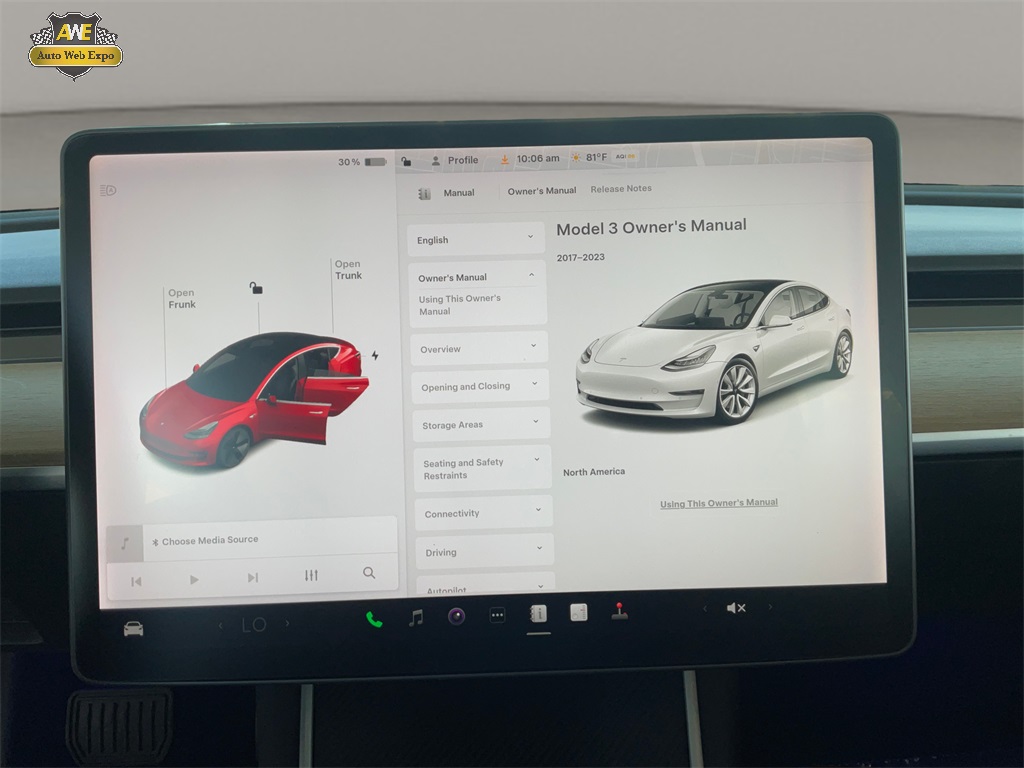Image resolution: width=1024 pixels, height=768 pixels.
Task: Tap the 2017–2023 model year text
Action: 581,257
